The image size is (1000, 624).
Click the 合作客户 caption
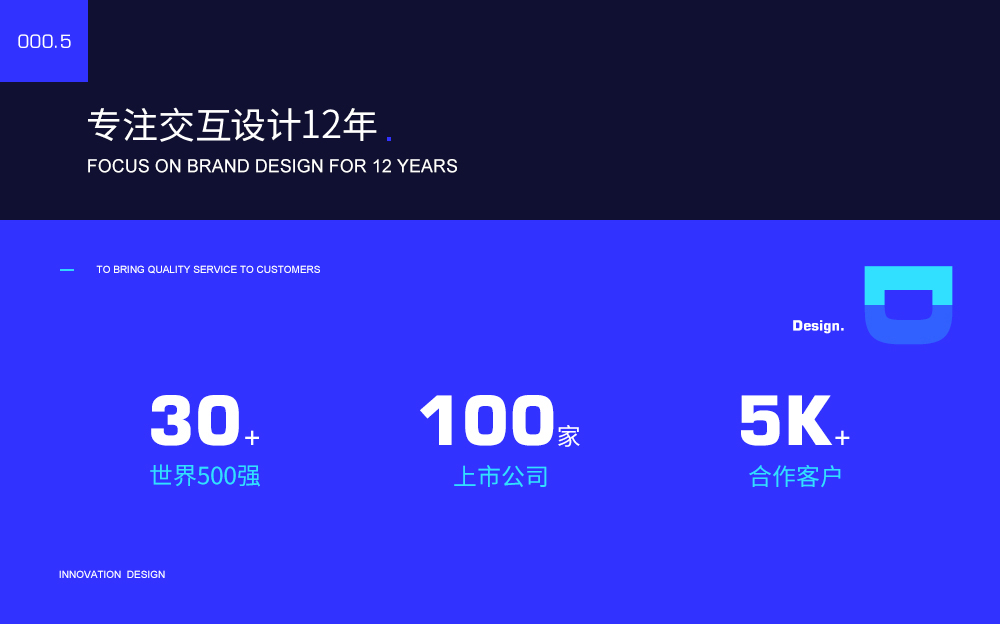795,477
